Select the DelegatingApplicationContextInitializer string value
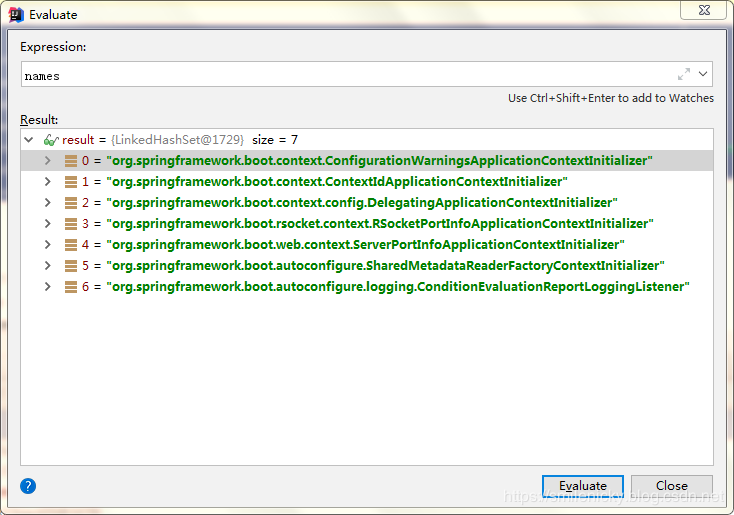Viewport: 734px width, 515px height. pos(362,203)
